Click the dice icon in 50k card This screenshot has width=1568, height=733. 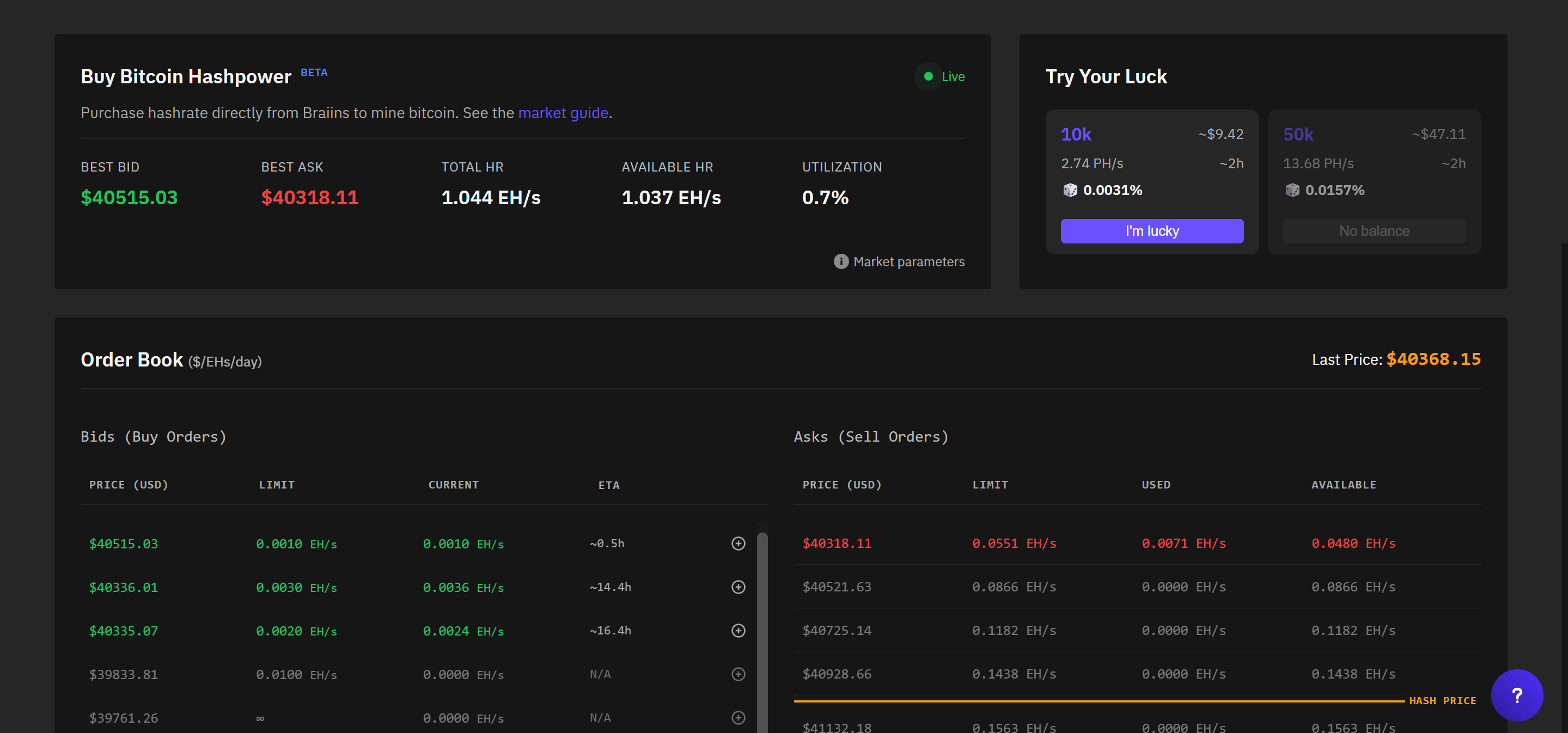tap(1292, 190)
